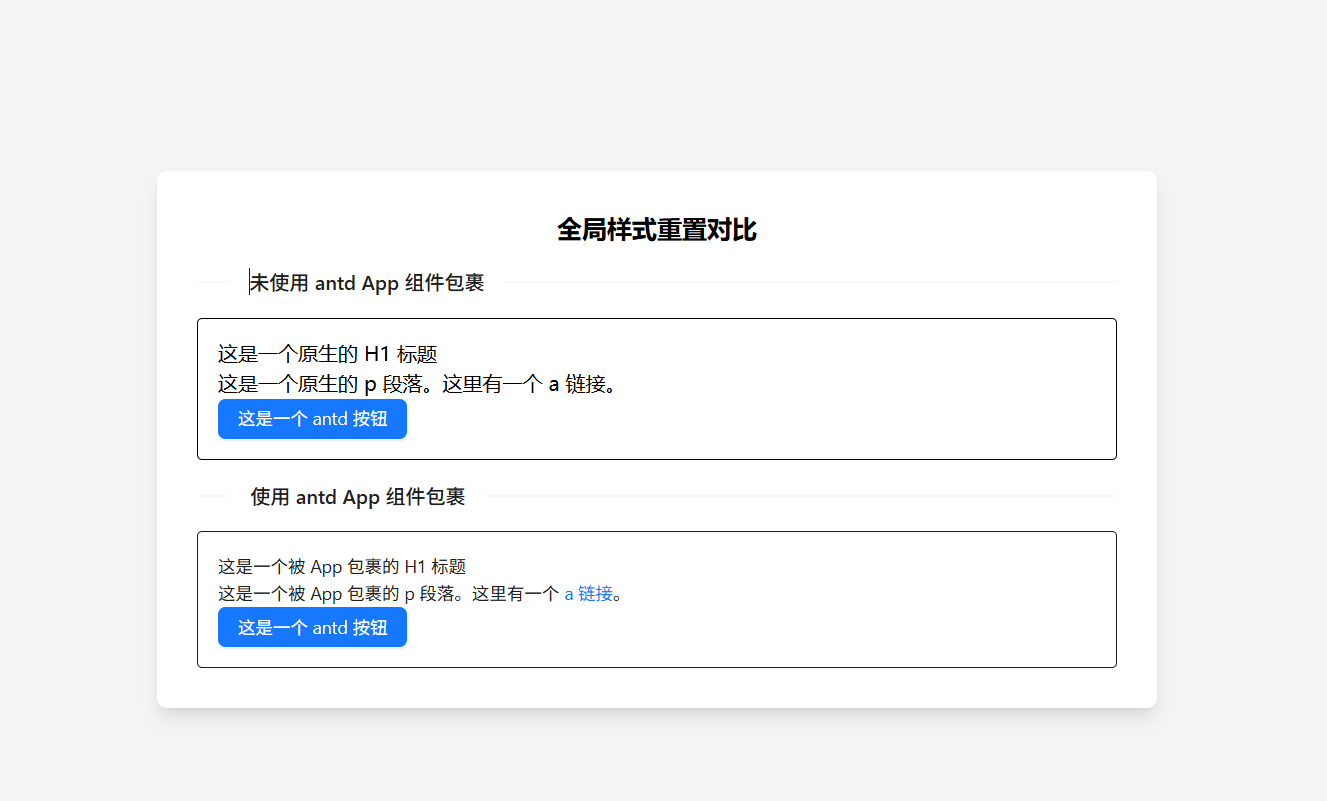Click the antd button in the unwrapped box

[x=312, y=419]
